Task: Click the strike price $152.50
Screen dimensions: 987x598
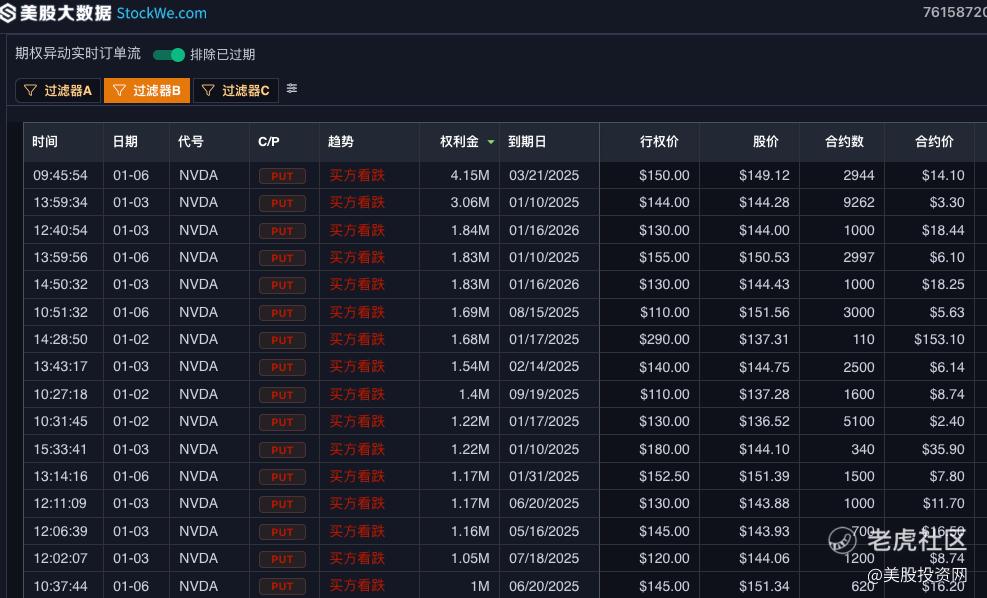Action: [664, 477]
